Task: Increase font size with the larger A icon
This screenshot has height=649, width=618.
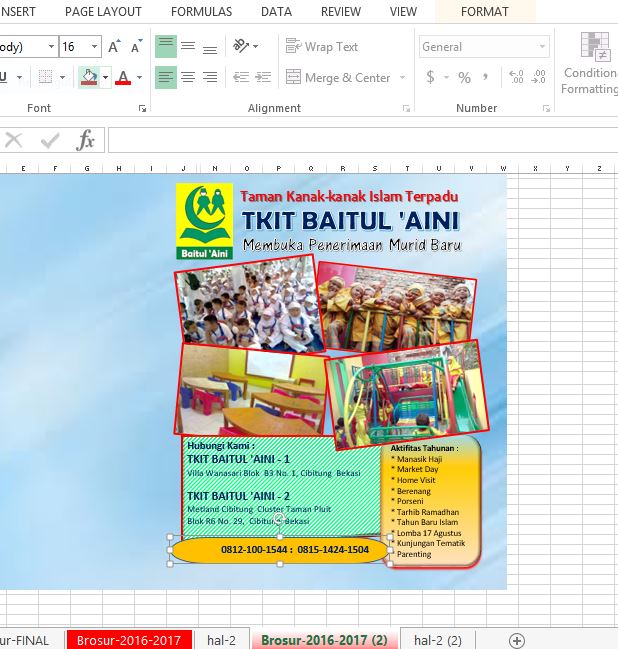Action: (114, 47)
